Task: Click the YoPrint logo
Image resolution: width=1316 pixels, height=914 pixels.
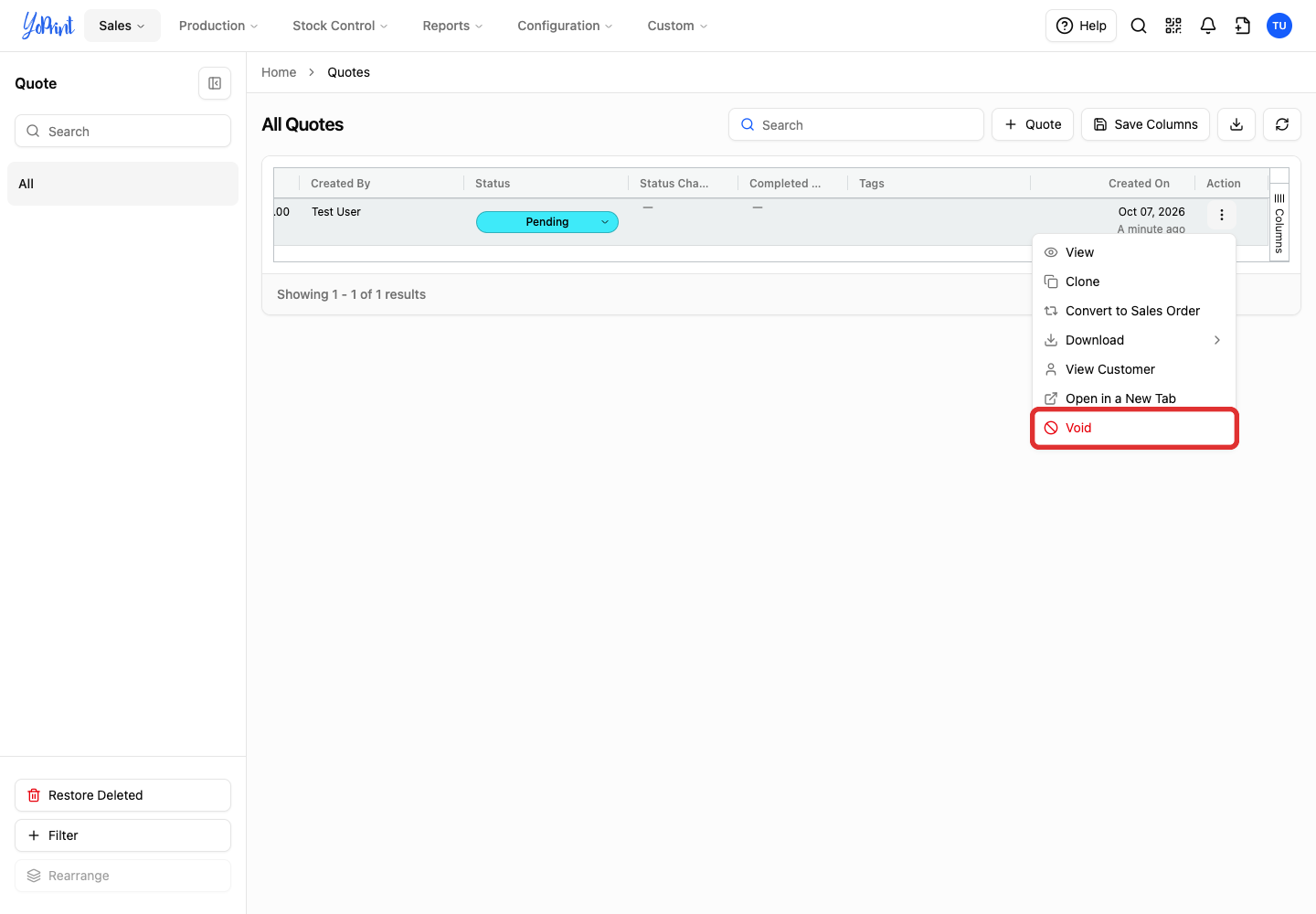Action: coord(48,26)
